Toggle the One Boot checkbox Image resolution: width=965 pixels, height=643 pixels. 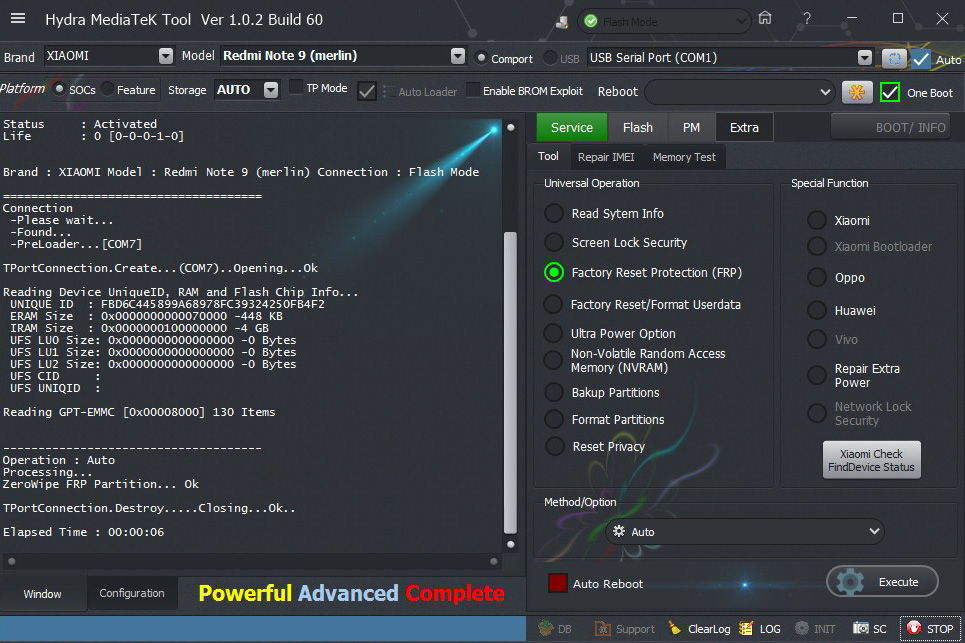(x=890, y=93)
